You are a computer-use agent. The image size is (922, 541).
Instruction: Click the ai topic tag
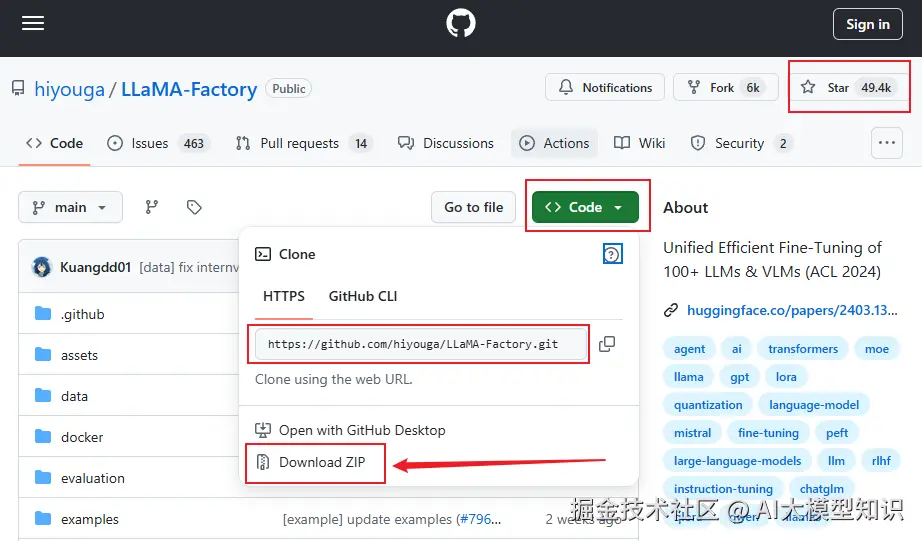(x=737, y=349)
